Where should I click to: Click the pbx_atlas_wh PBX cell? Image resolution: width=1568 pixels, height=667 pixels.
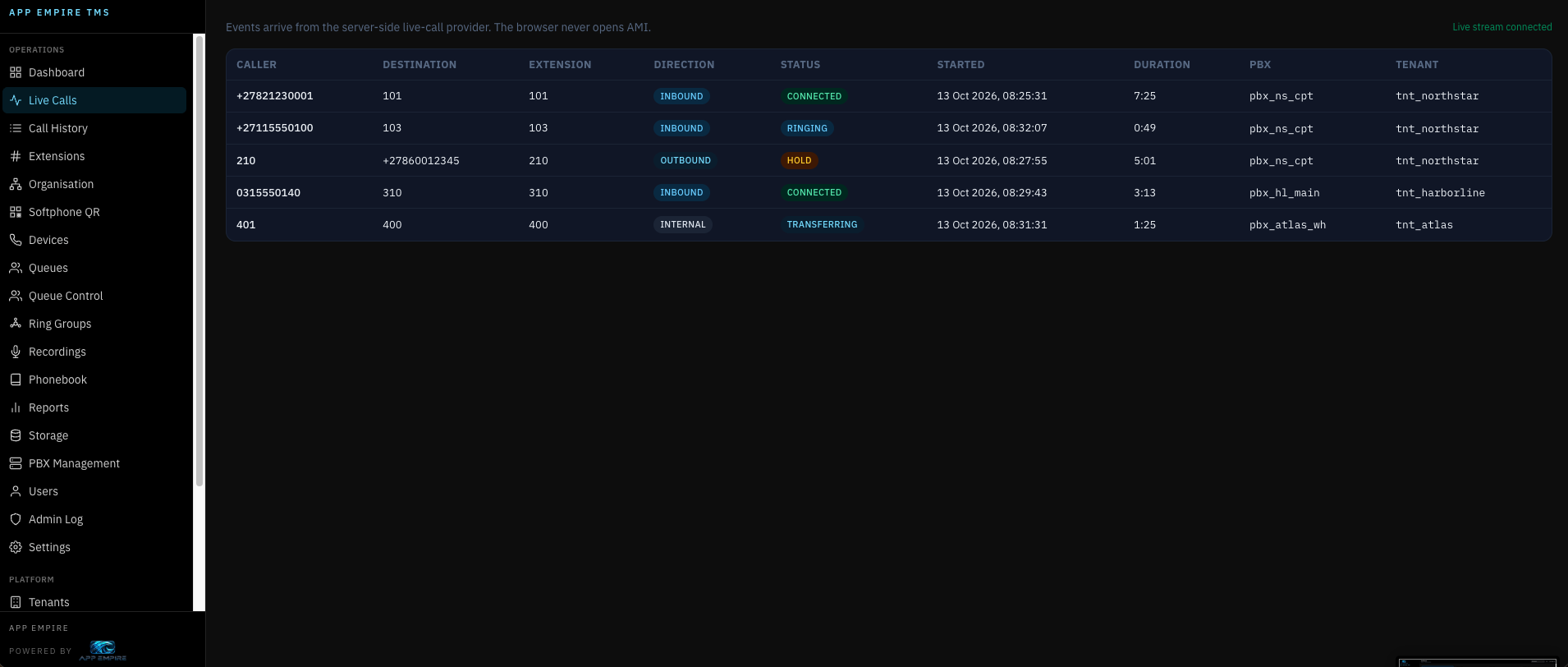(x=1287, y=225)
